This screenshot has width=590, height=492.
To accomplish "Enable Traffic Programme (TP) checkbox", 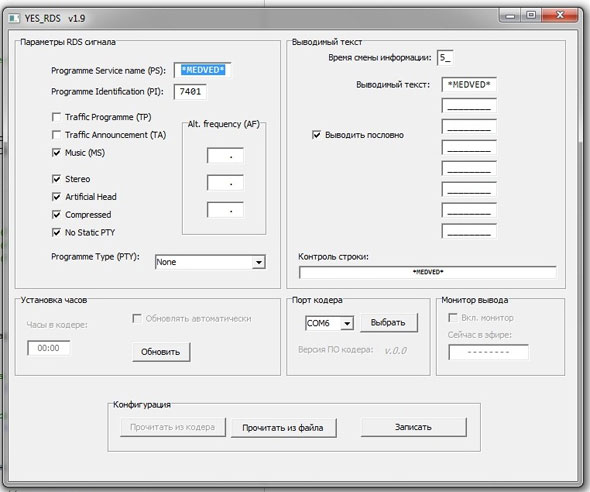I will pyautogui.click(x=56, y=117).
